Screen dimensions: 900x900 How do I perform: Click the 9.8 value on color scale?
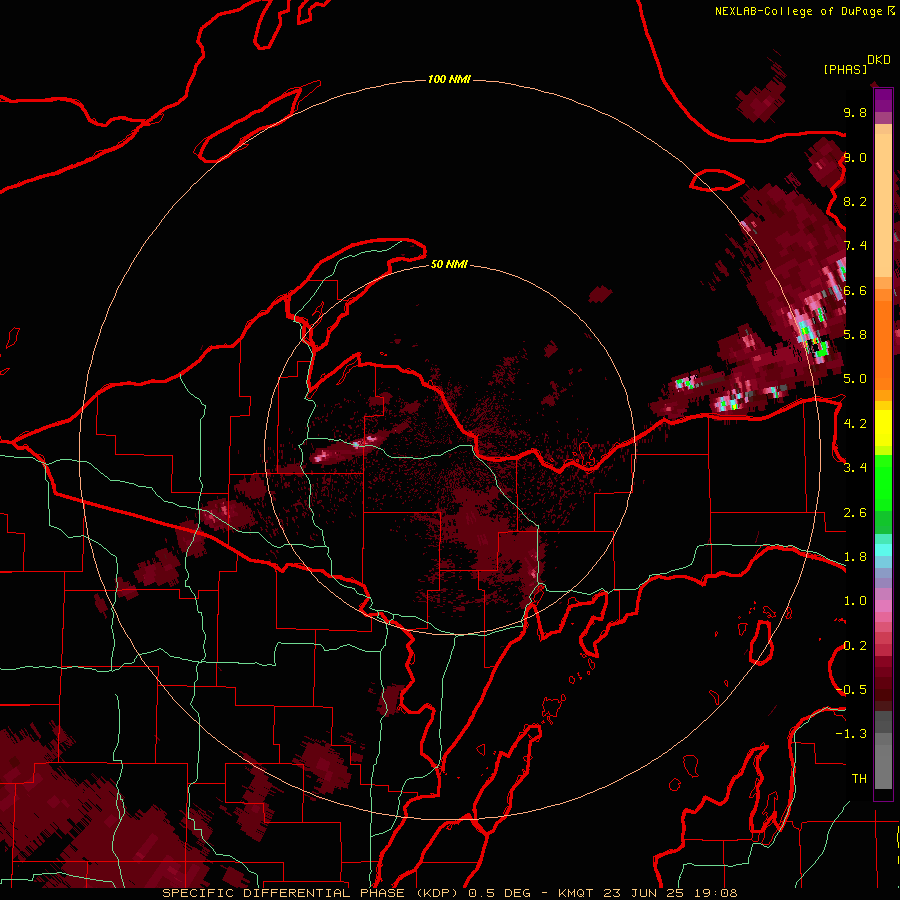click(x=855, y=112)
